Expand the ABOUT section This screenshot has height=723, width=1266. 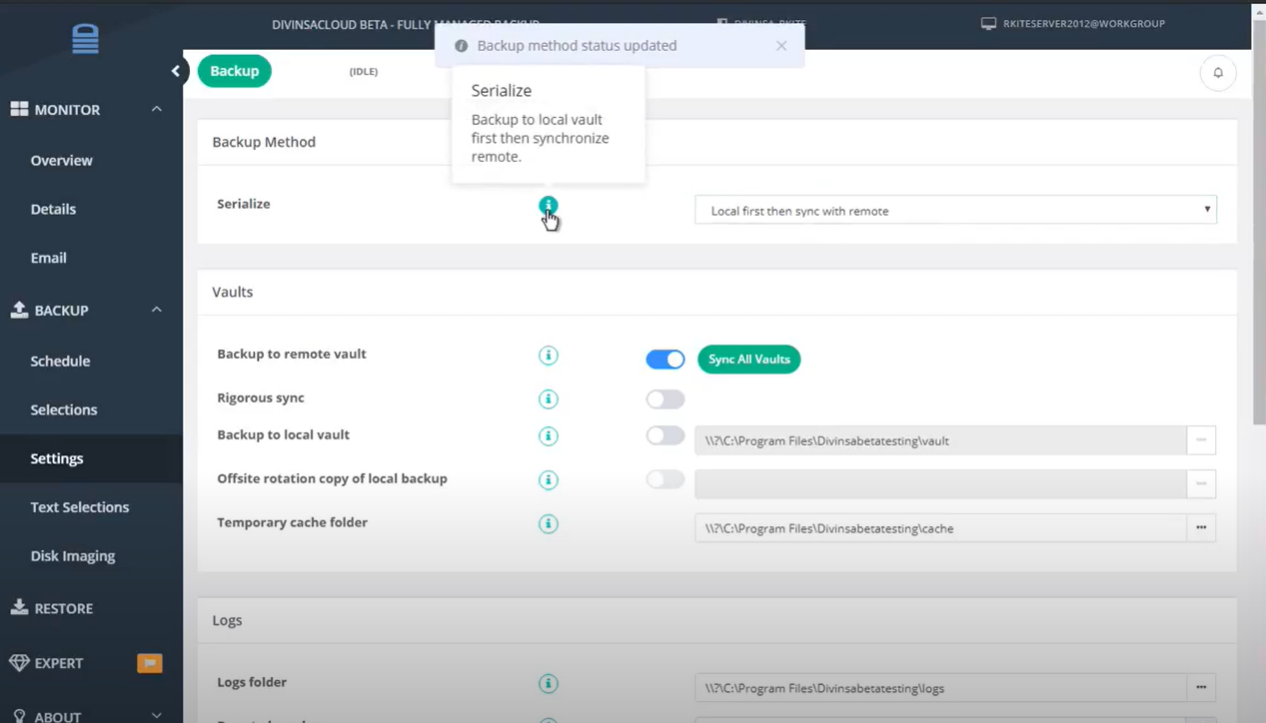pyautogui.click(x=156, y=714)
